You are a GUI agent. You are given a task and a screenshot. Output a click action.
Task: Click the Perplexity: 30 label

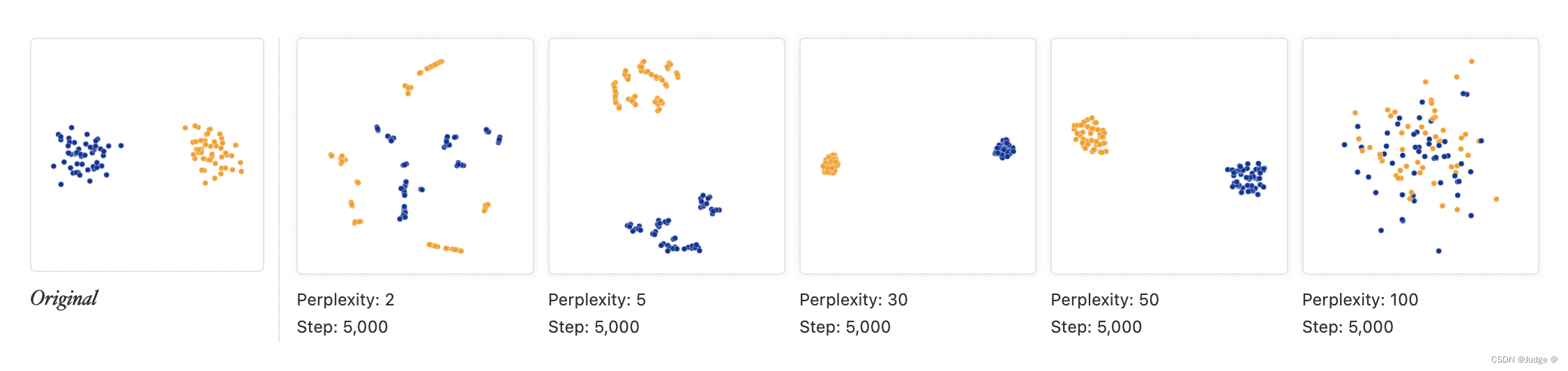(x=853, y=300)
